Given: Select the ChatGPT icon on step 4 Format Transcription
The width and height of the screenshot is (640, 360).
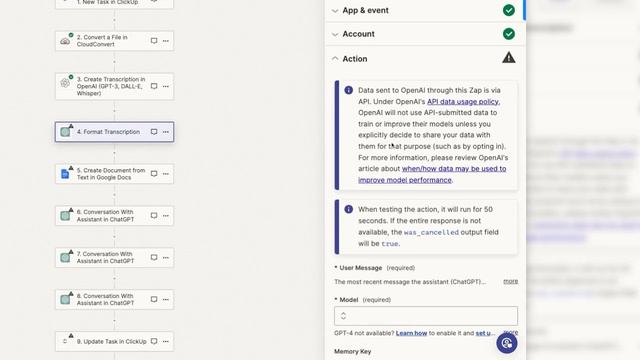Looking at the screenshot, I should (65, 132).
